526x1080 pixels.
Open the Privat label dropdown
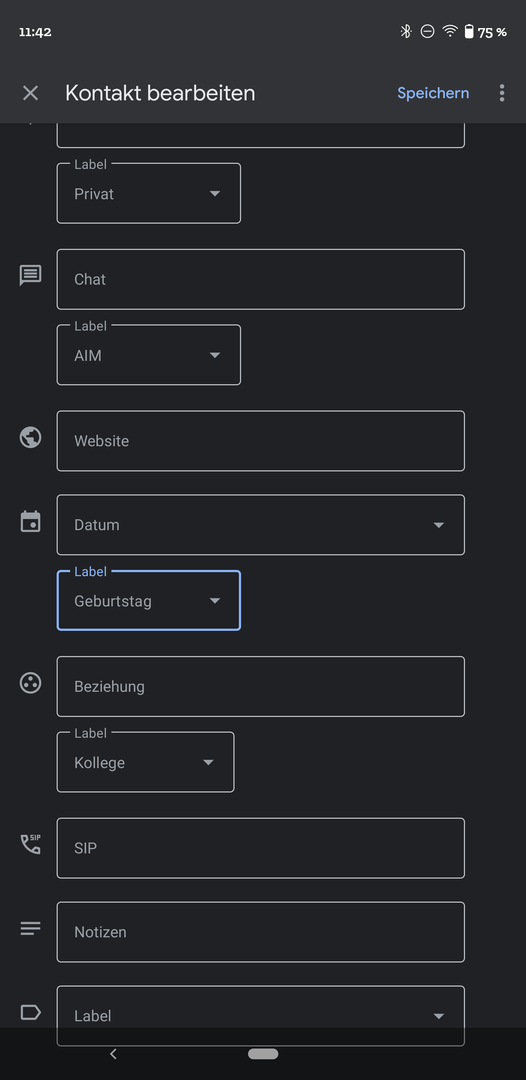tap(149, 194)
